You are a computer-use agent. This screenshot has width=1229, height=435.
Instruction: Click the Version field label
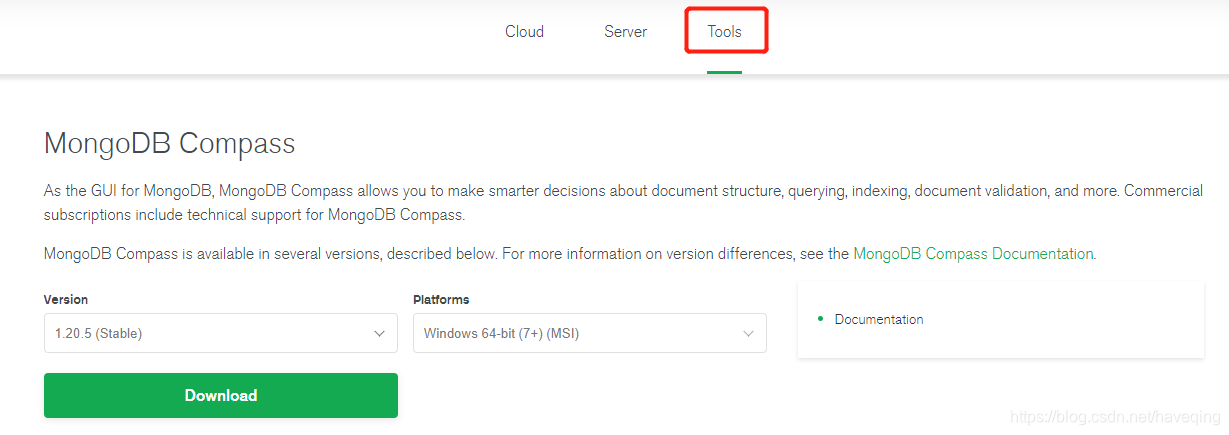(66, 299)
